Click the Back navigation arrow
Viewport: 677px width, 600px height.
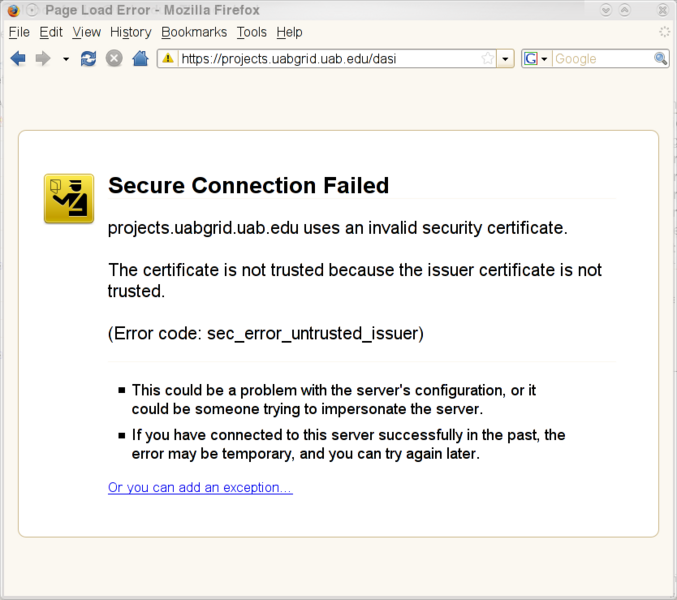17,59
